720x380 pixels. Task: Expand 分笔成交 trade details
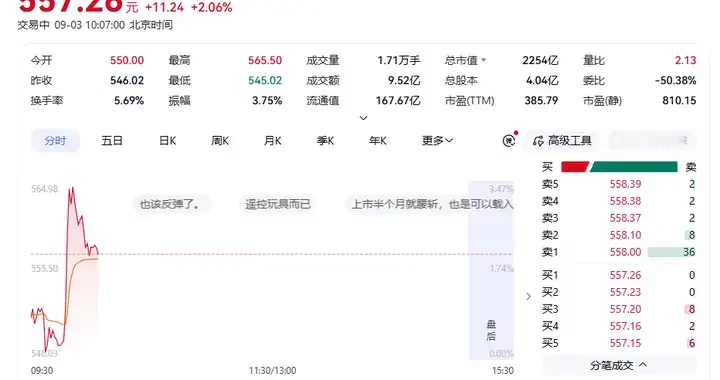pos(619,365)
